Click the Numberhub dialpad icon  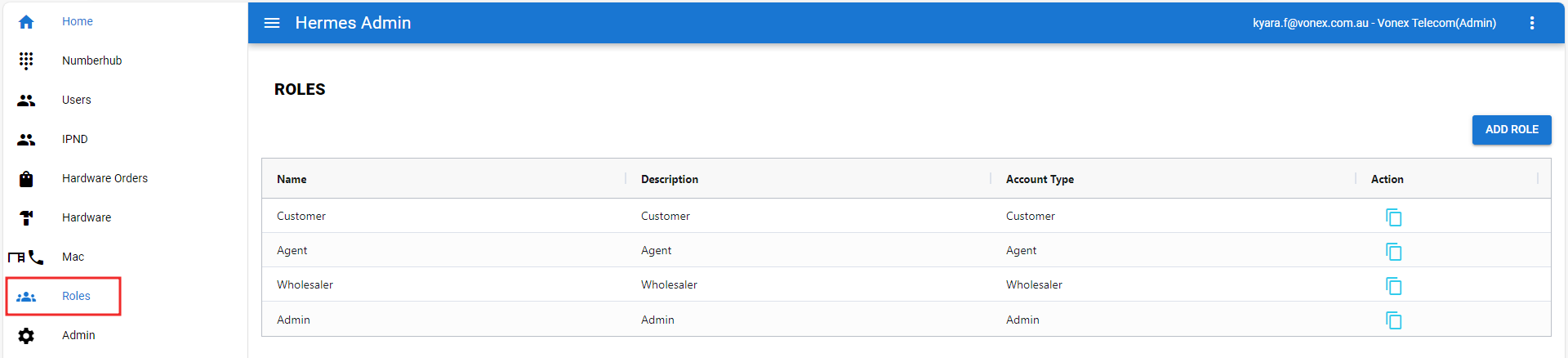point(26,60)
